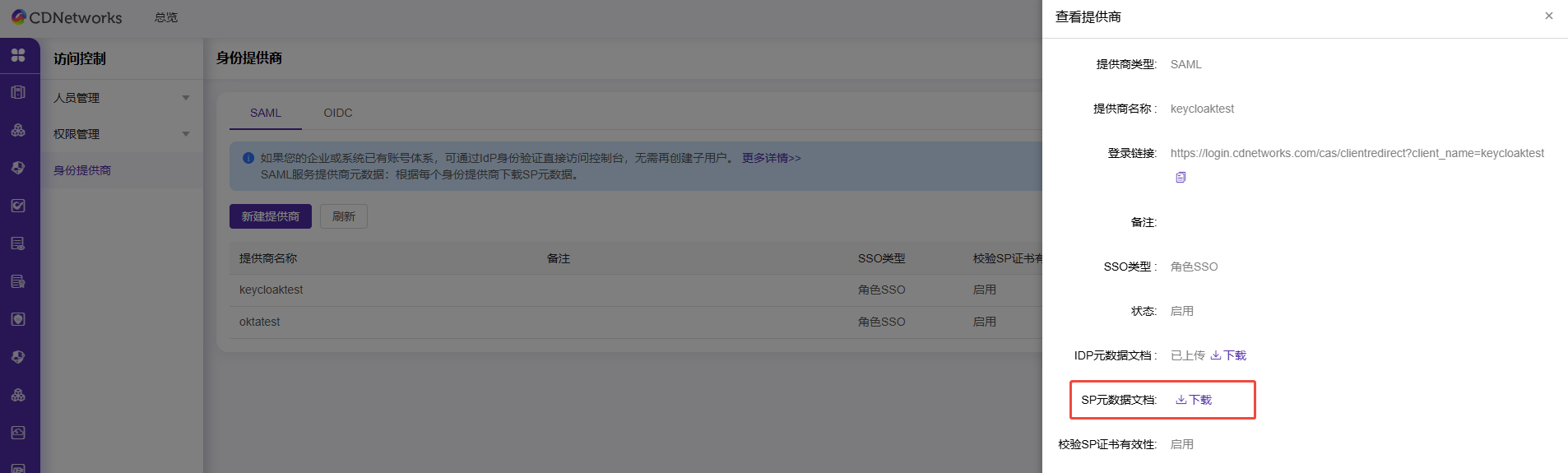Screen dimensions: 1568x473
Task: Click the 提供商名称 column header
Action: [x=268, y=258]
